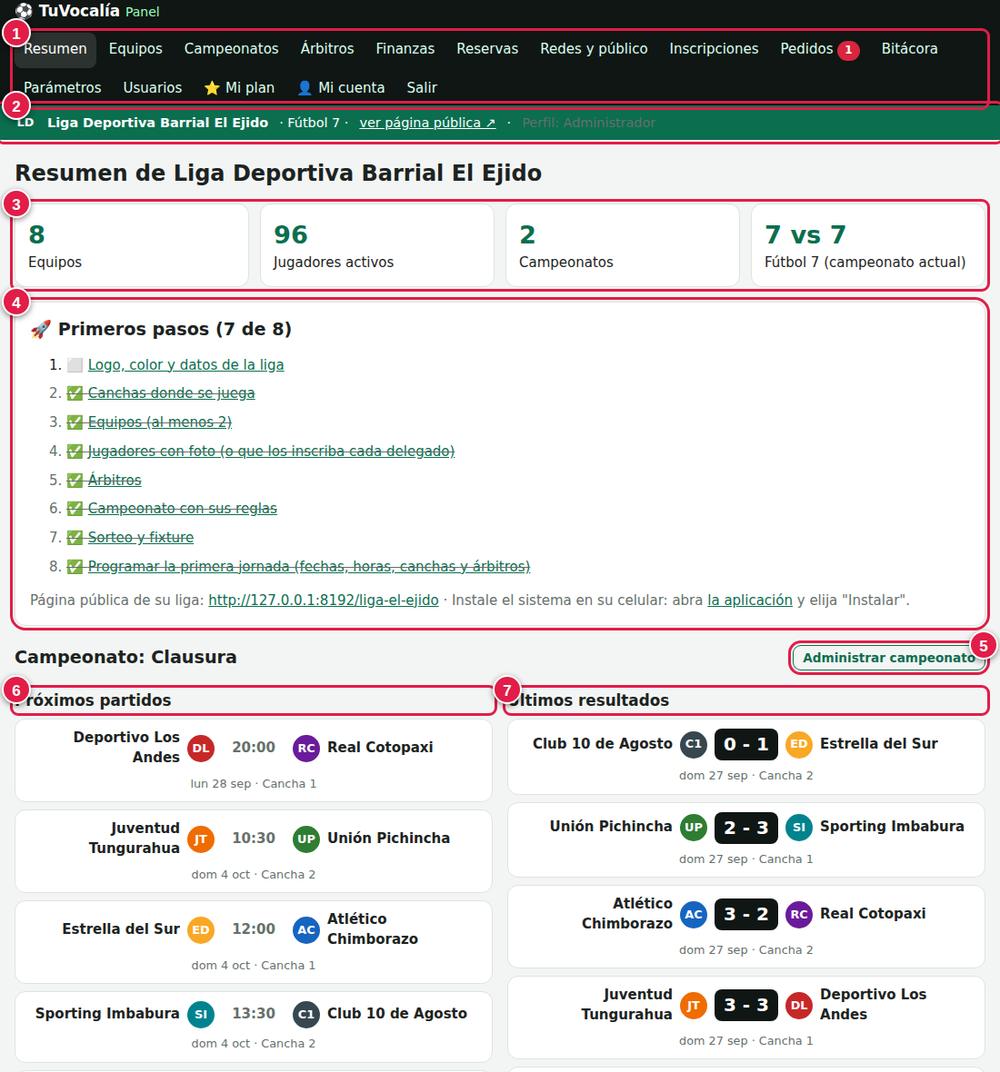The width and height of the screenshot is (1000, 1072).
Task: Go to Campeonatos in the navigation bar
Action: pyautogui.click(x=231, y=49)
